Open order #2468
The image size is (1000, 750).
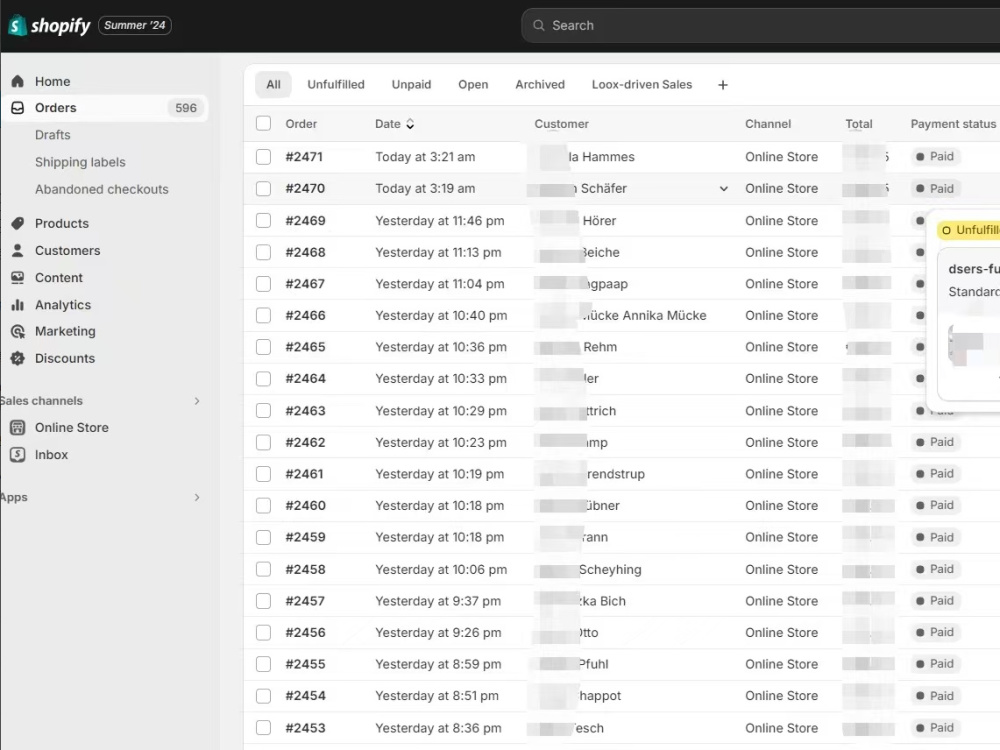pyautogui.click(x=305, y=253)
